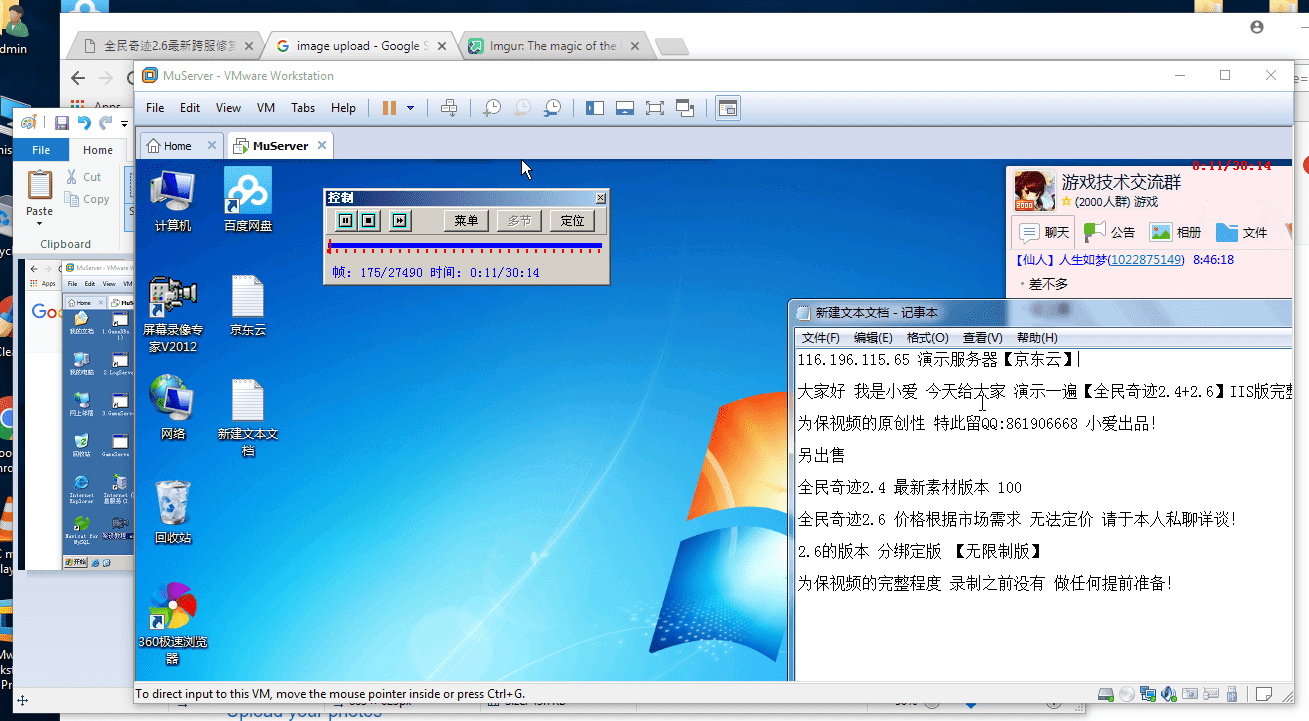The width and height of the screenshot is (1309, 721).
Task: Open the VM menu
Action: (x=266, y=108)
